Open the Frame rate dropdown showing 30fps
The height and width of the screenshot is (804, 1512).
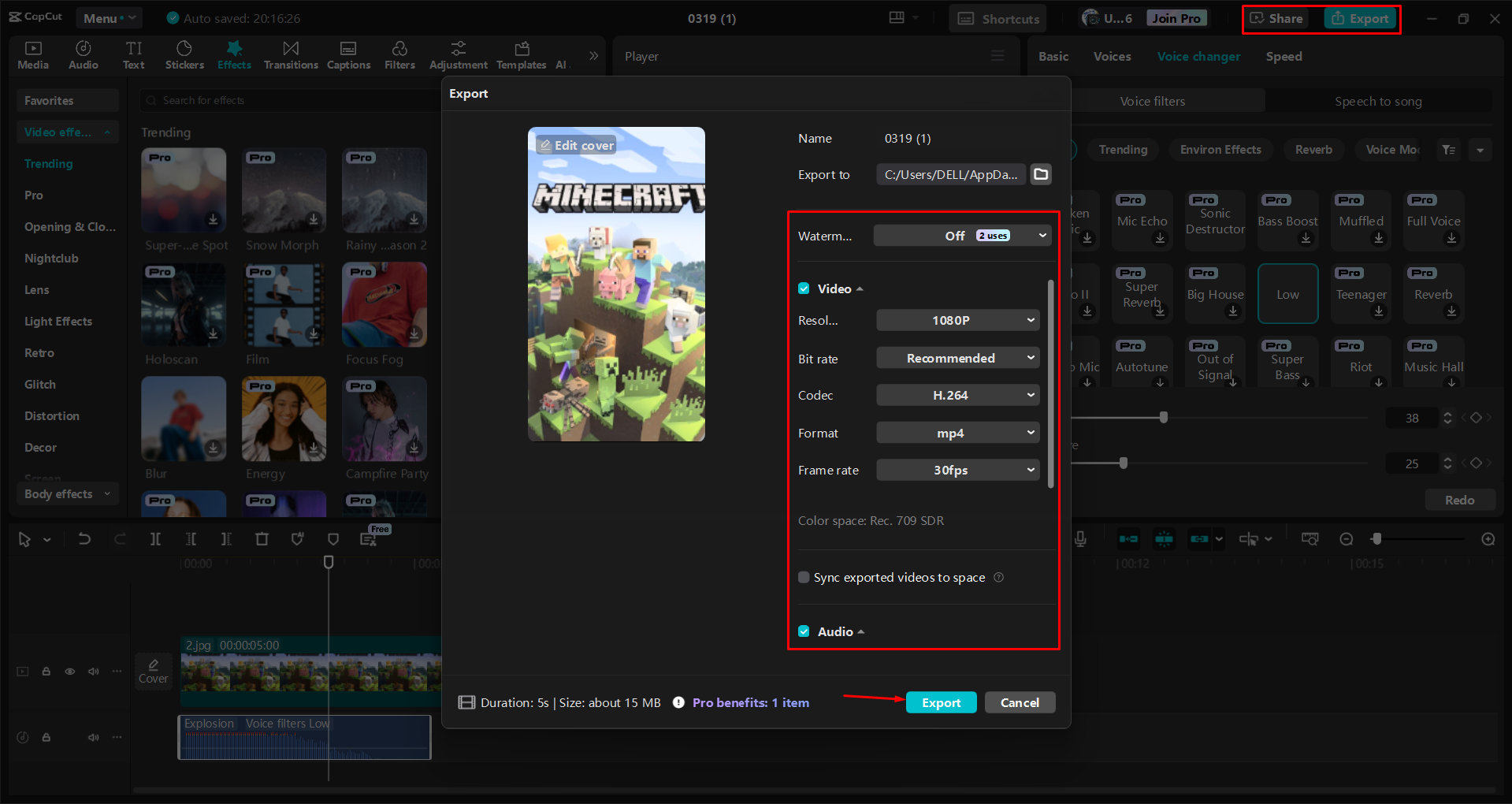[x=957, y=470]
